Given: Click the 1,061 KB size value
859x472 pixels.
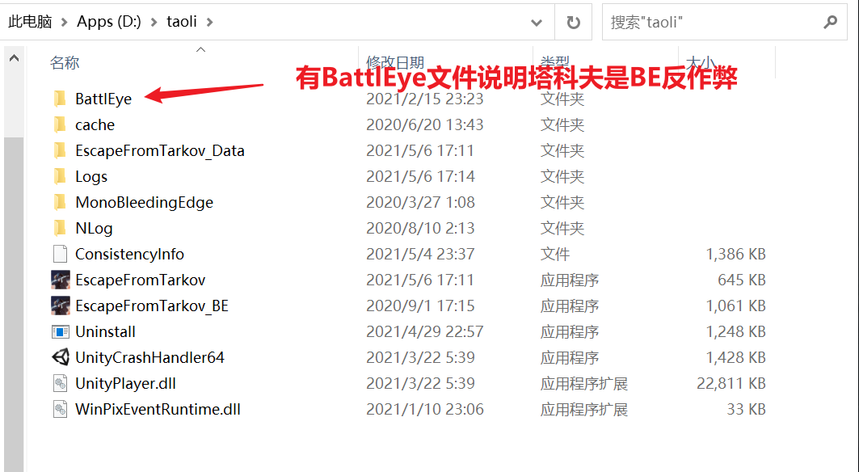Looking at the screenshot, I should [736, 306].
